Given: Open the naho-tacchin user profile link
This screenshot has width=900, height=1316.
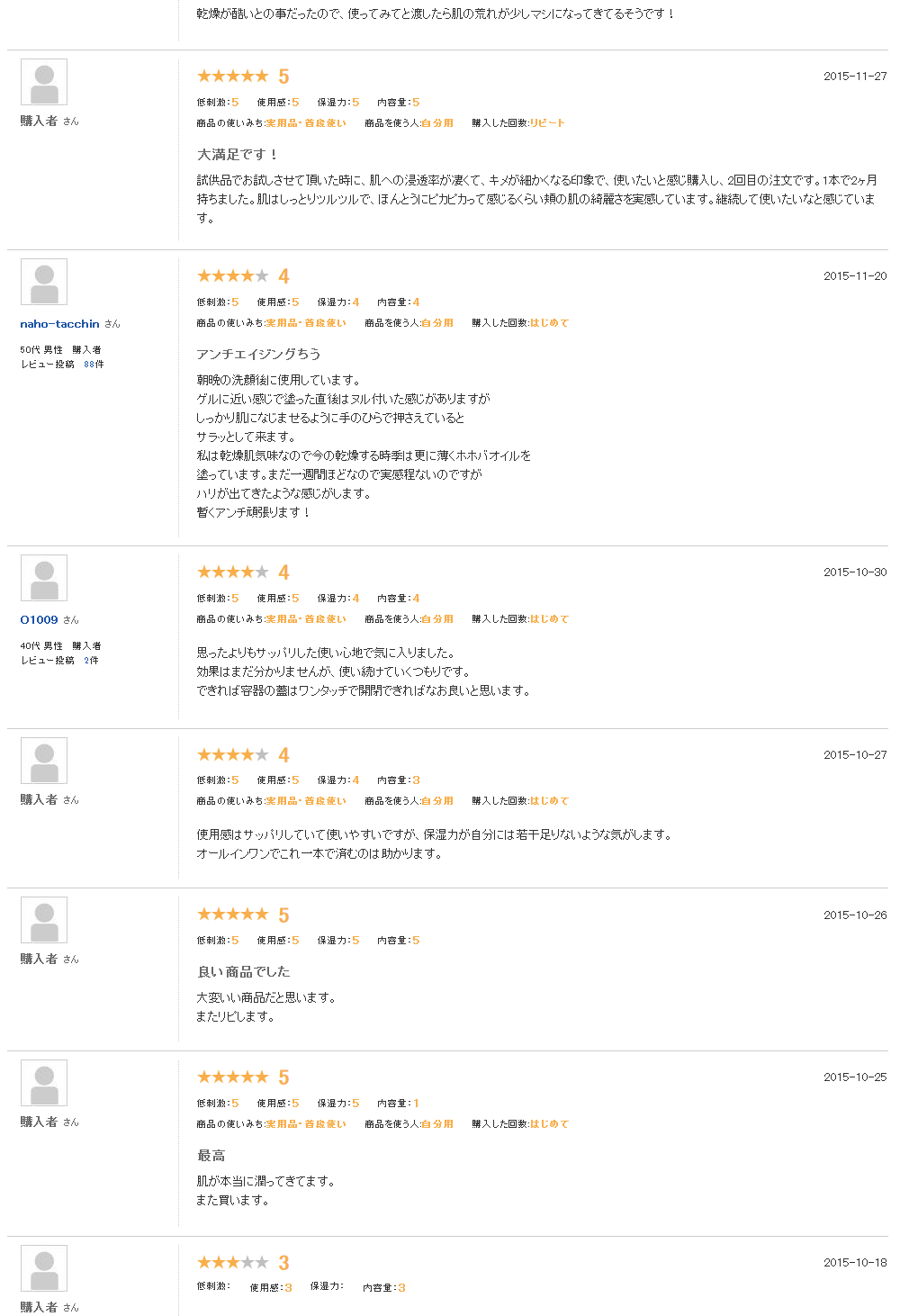Looking at the screenshot, I should pos(59,324).
